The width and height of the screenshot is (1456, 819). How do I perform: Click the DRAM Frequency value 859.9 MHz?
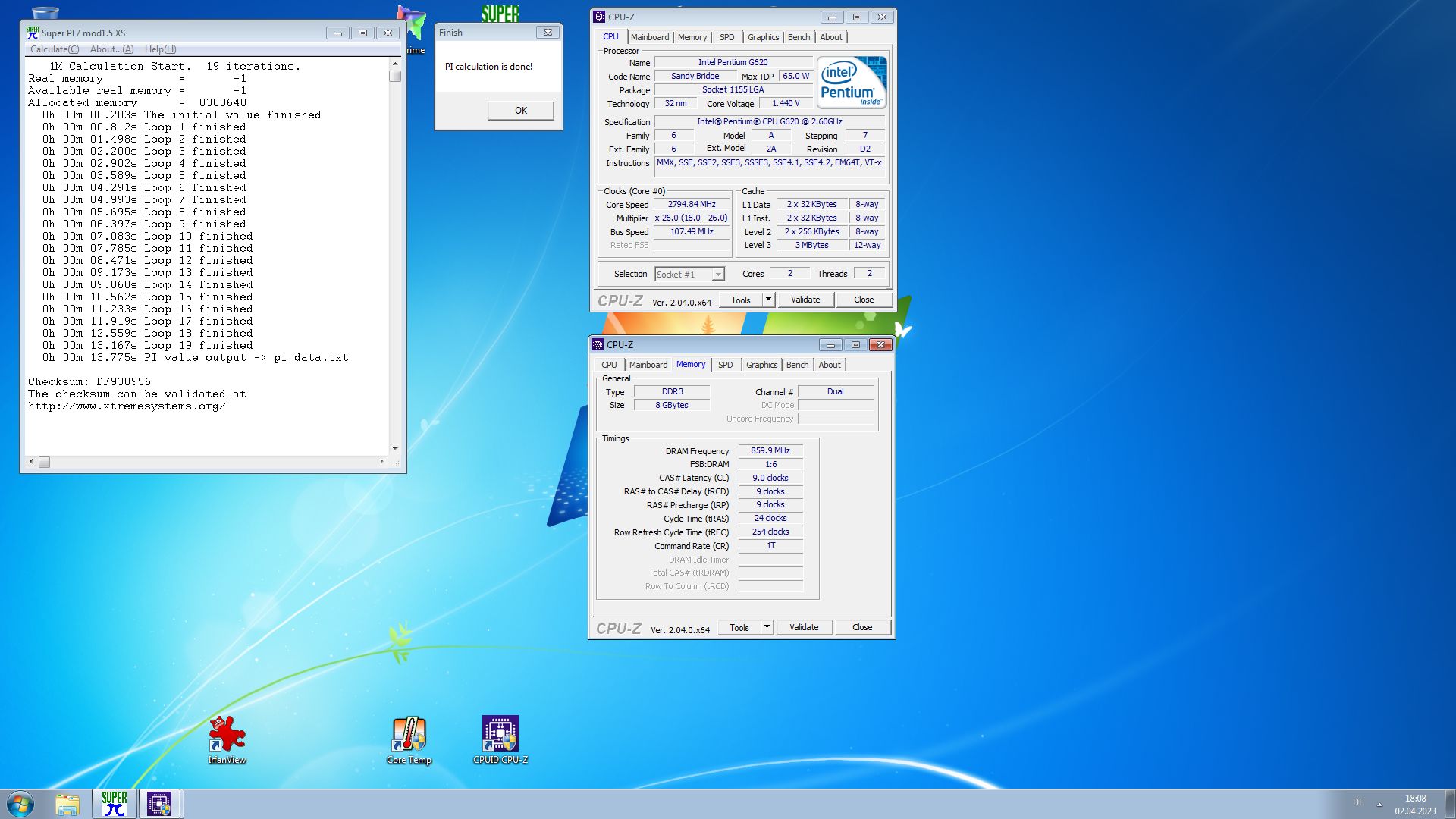770,451
